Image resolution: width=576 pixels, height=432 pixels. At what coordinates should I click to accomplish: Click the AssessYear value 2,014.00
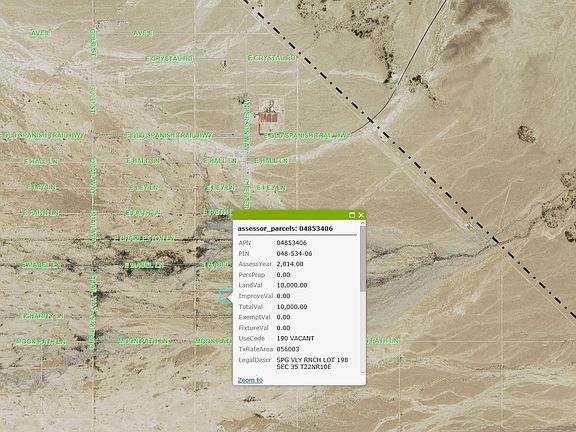(x=290, y=264)
